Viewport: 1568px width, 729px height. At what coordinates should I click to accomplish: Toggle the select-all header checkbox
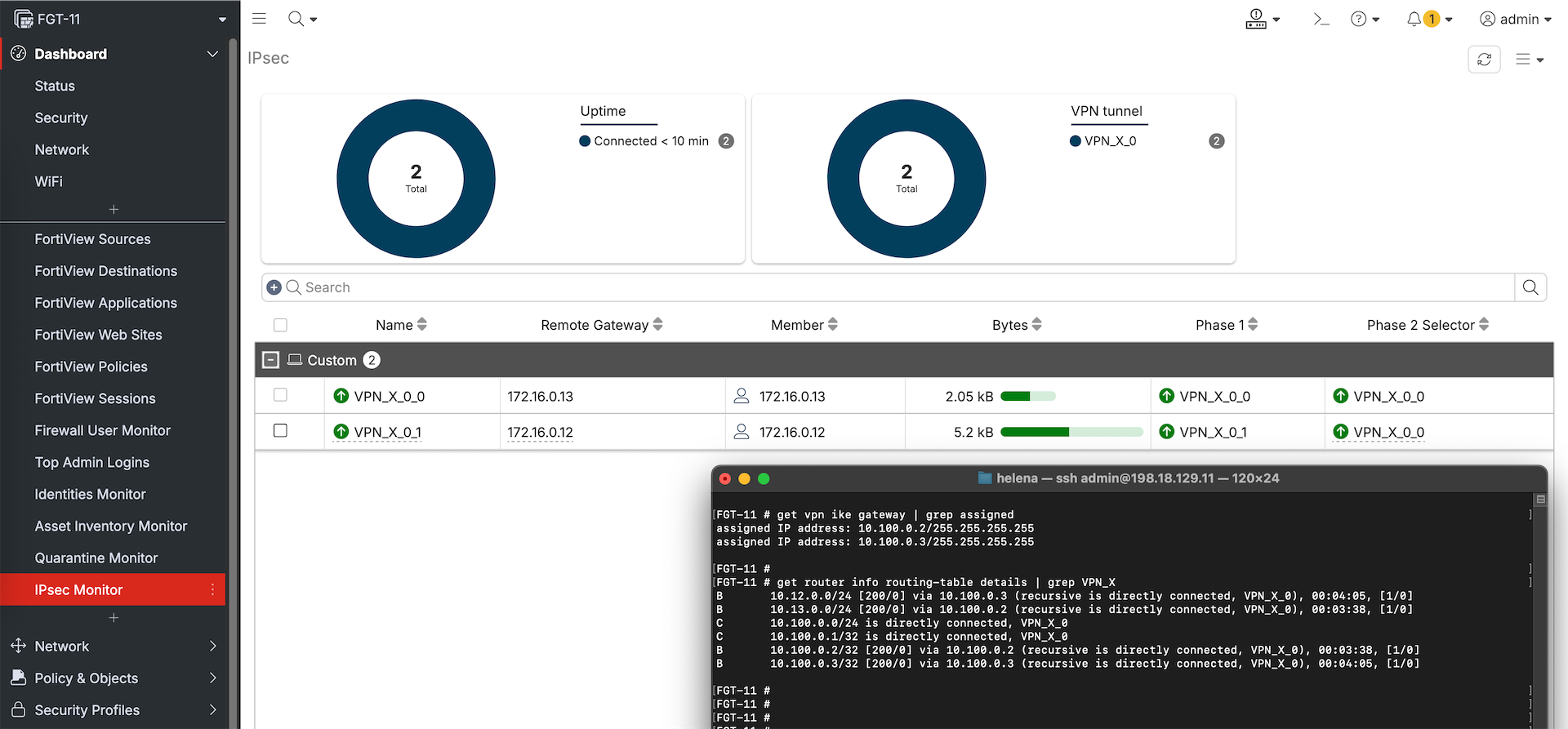click(x=280, y=325)
